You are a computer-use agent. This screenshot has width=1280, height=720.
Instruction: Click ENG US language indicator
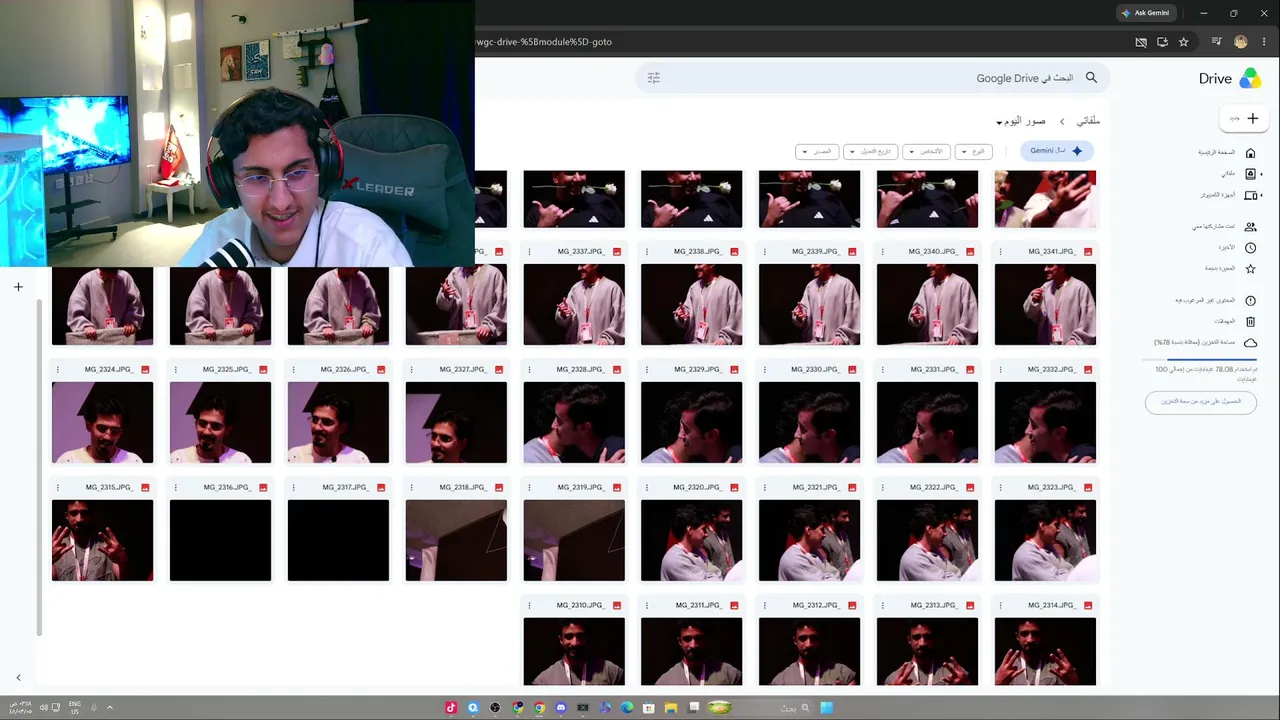coord(75,707)
